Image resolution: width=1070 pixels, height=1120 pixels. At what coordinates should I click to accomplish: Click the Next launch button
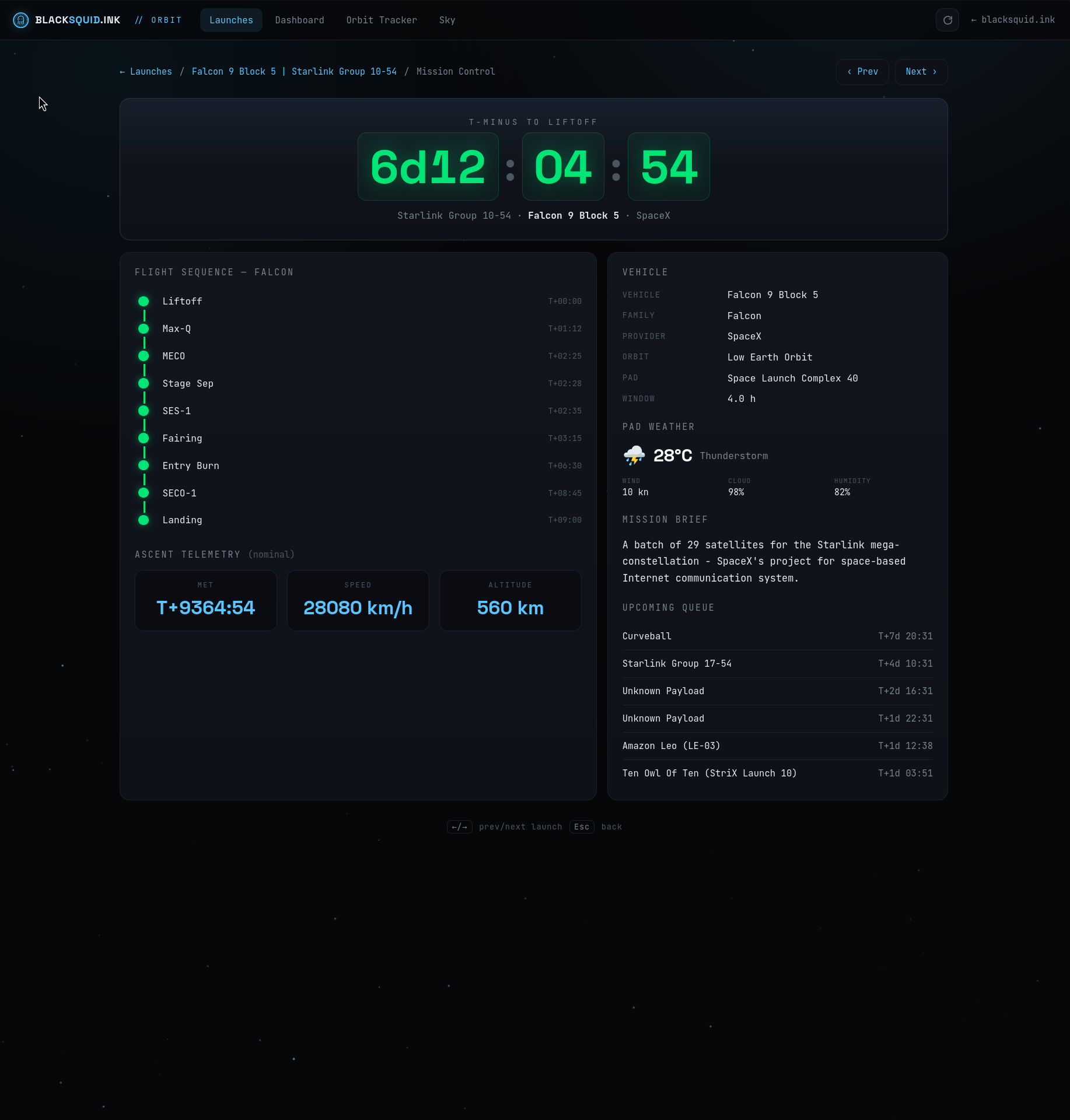pyautogui.click(x=921, y=72)
